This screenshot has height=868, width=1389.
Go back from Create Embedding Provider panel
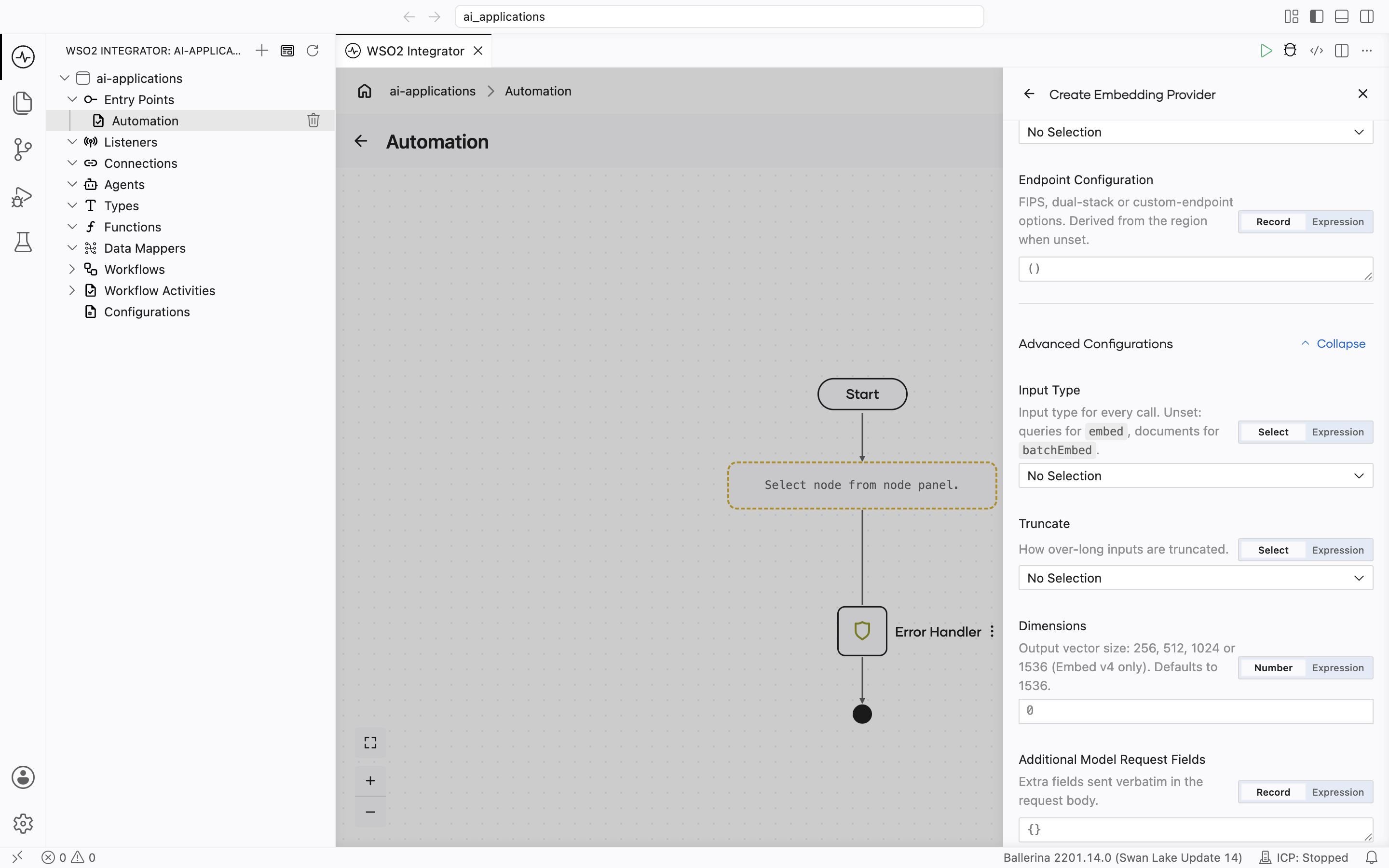1029,94
